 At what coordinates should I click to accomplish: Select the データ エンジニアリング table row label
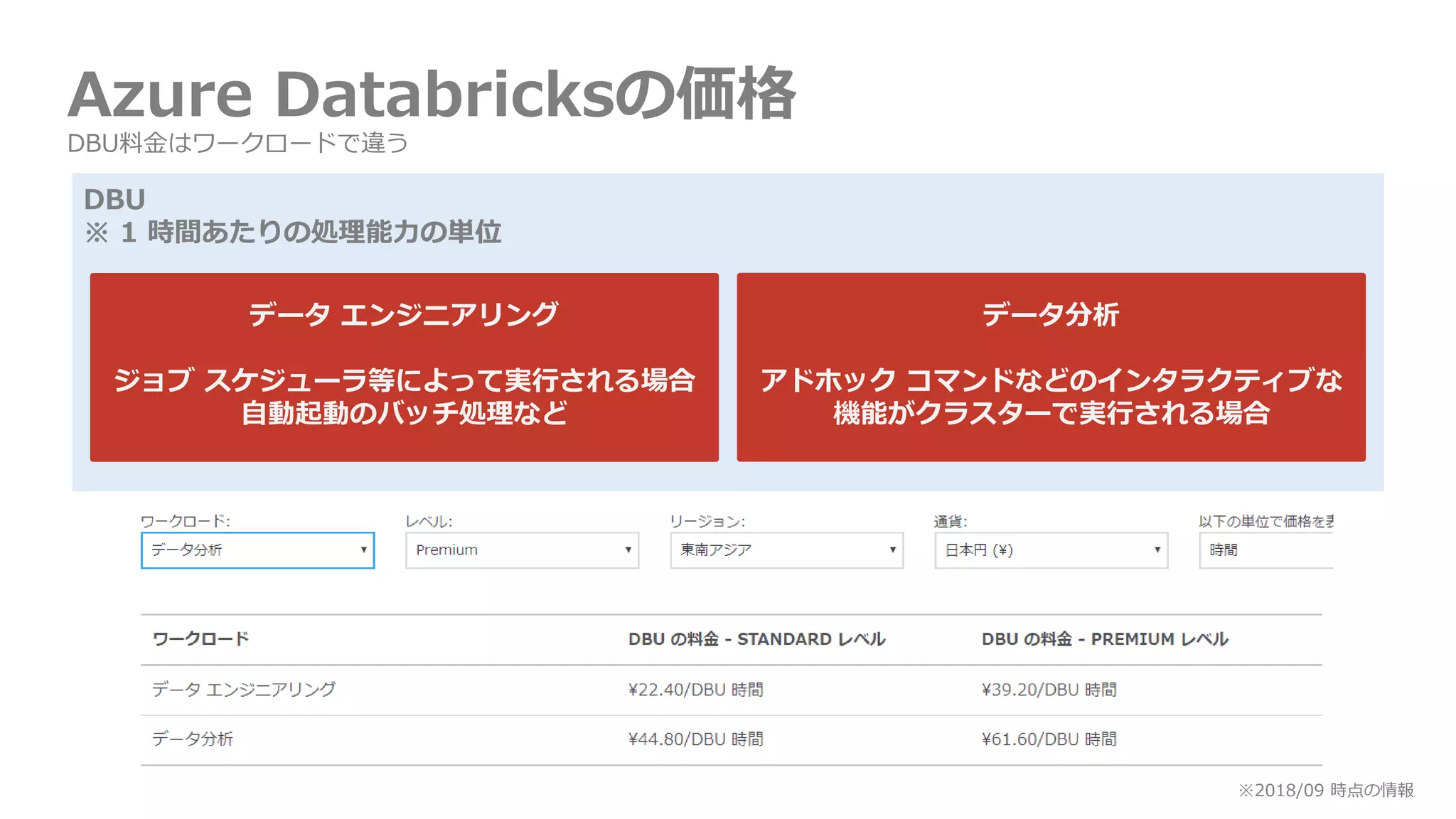click(244, 689)
